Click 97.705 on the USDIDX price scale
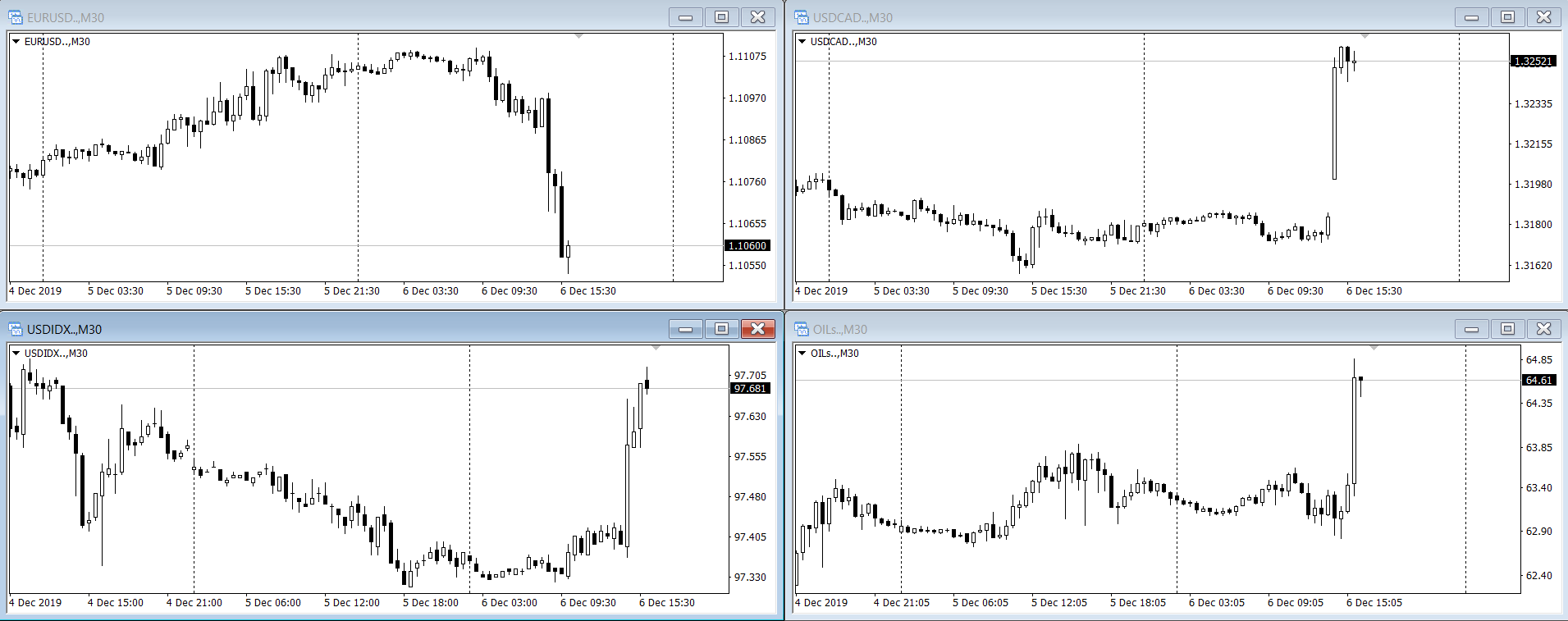This screenshot has height=621, width=1568. coord(750,375)
